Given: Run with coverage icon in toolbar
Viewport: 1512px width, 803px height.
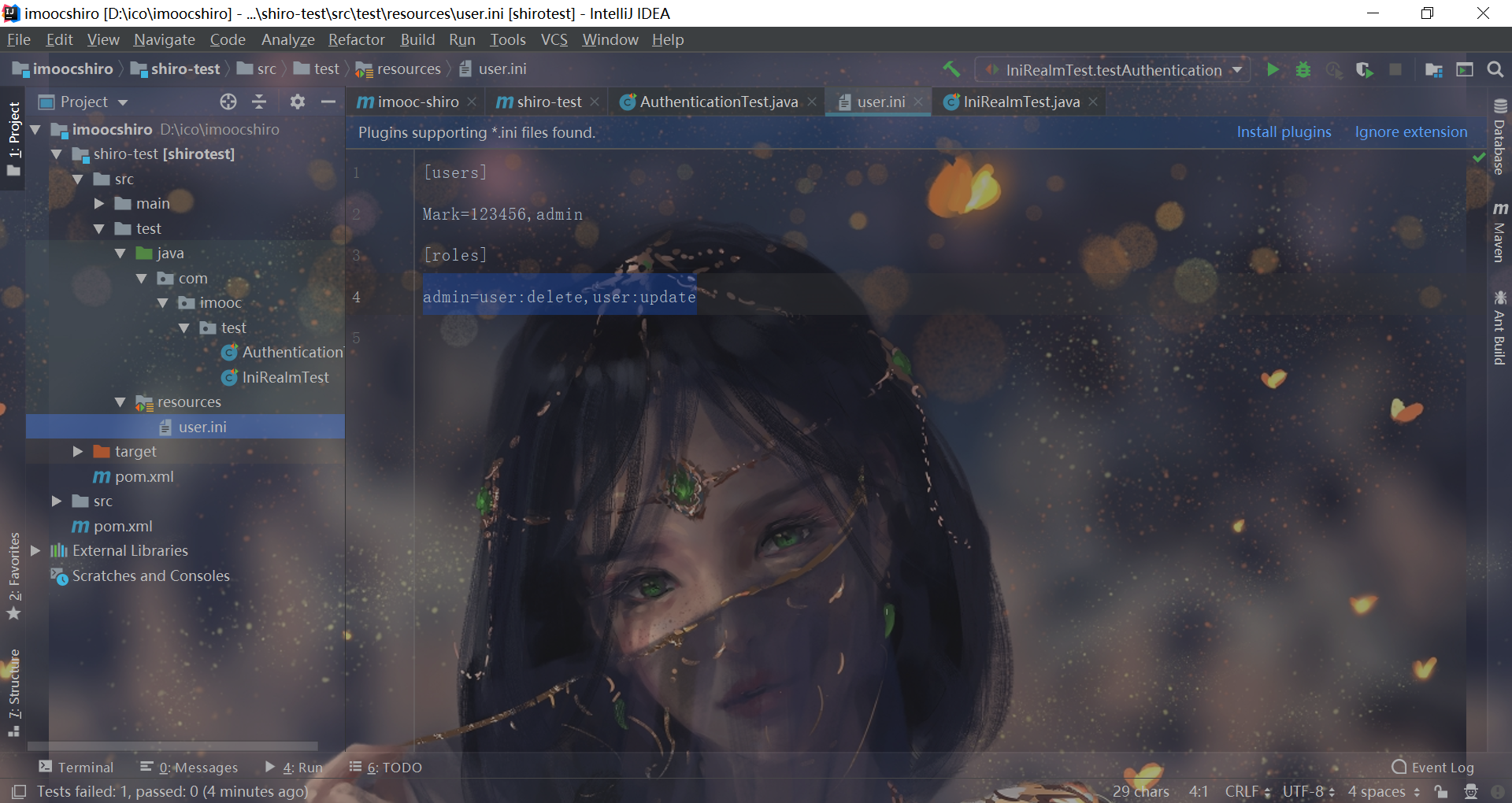Looking at the screenshot, I should [x=1364, y=69].
